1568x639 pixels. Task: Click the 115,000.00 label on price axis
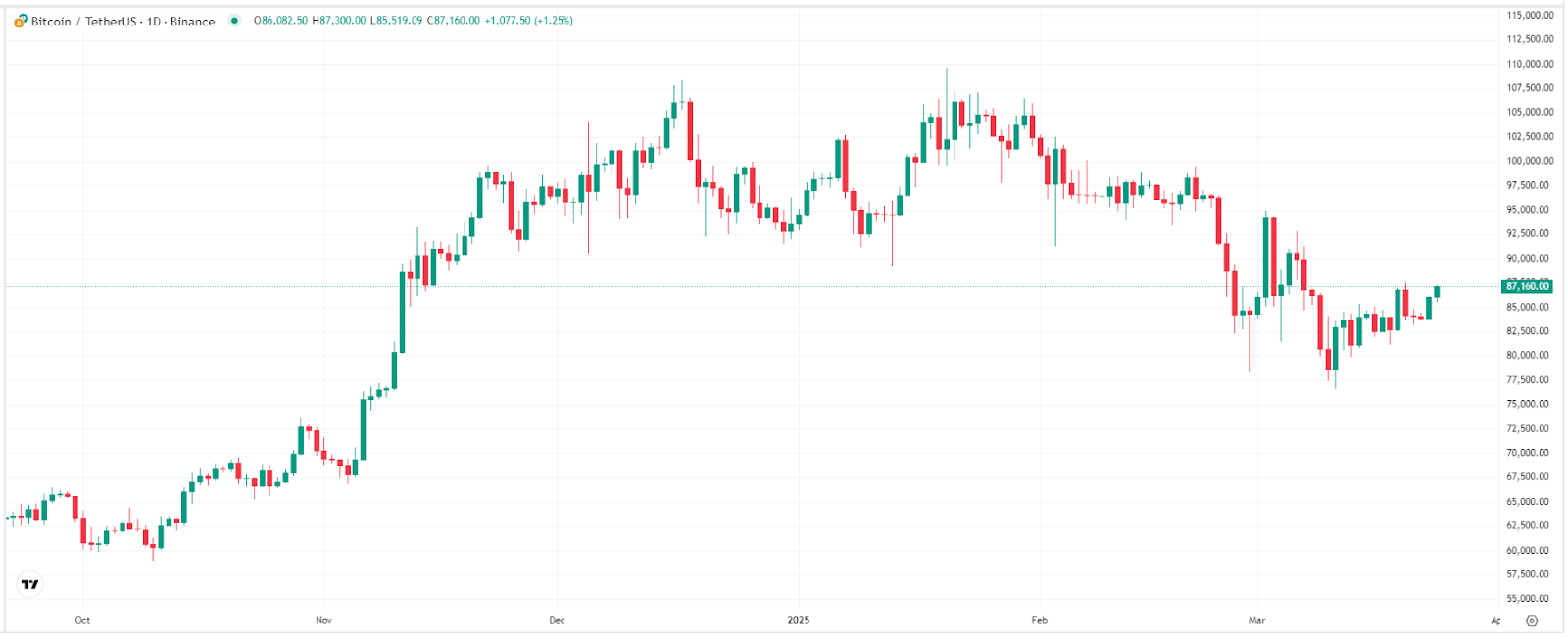pos(1529,15)
